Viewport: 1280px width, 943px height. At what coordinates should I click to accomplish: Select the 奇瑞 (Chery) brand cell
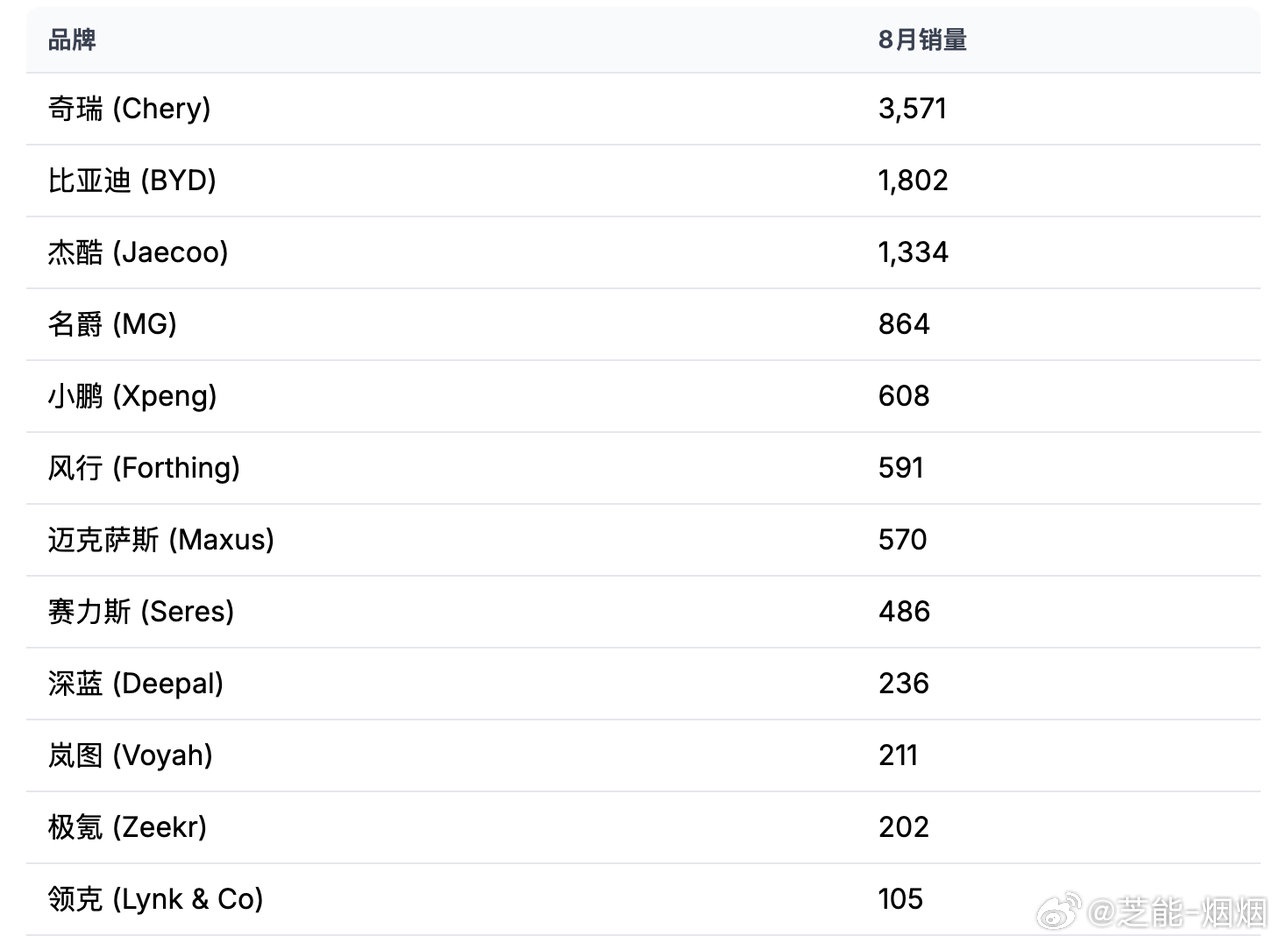click(129, 109)
